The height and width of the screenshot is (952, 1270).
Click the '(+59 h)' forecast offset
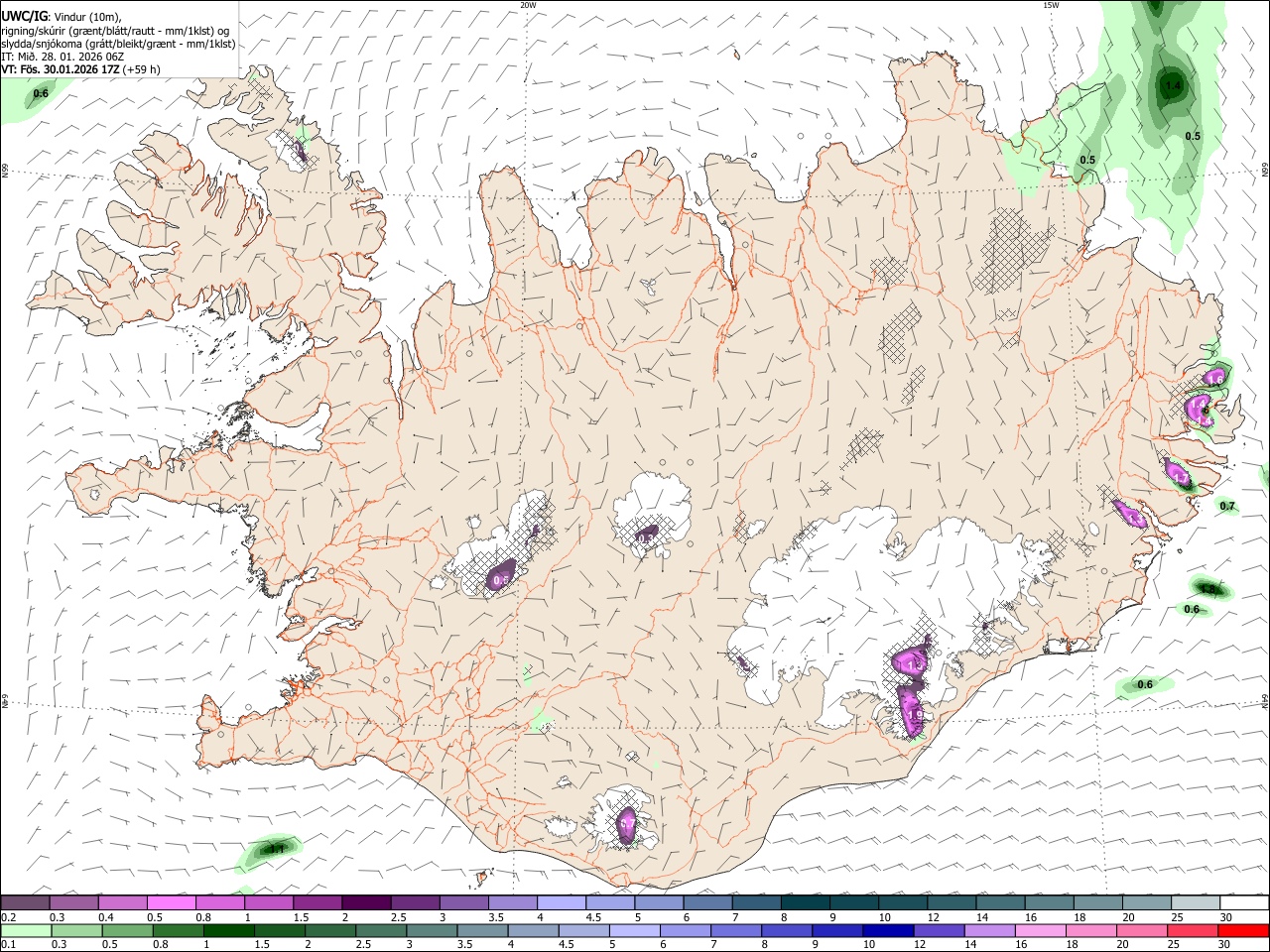coord(142,69)
